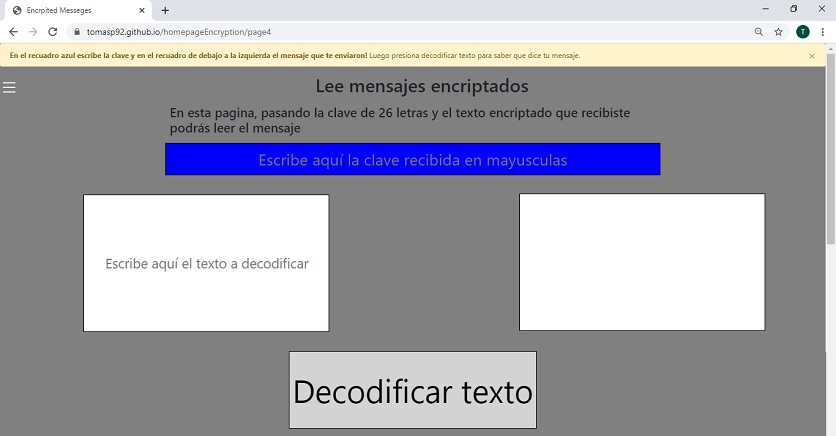Close the Encripted Messeges tab
This screenshot has height=436, width=836.
tap(141, 10)
